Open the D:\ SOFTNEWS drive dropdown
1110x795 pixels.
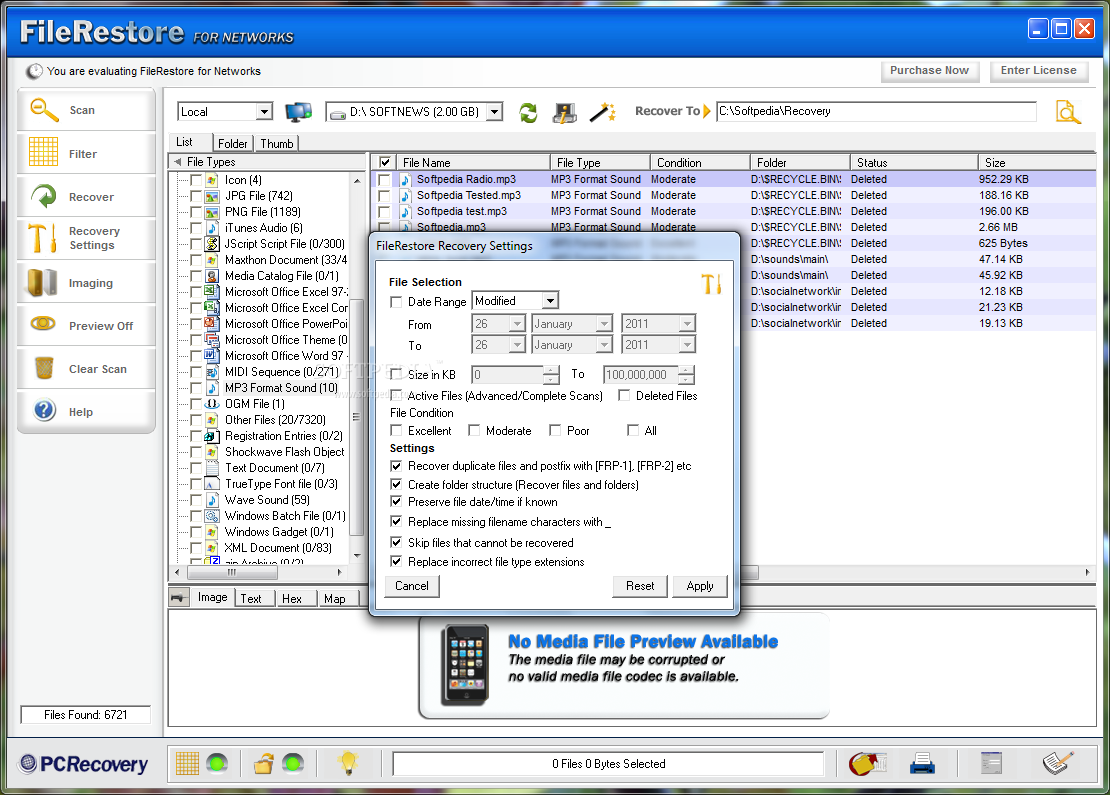pos(495,112)
